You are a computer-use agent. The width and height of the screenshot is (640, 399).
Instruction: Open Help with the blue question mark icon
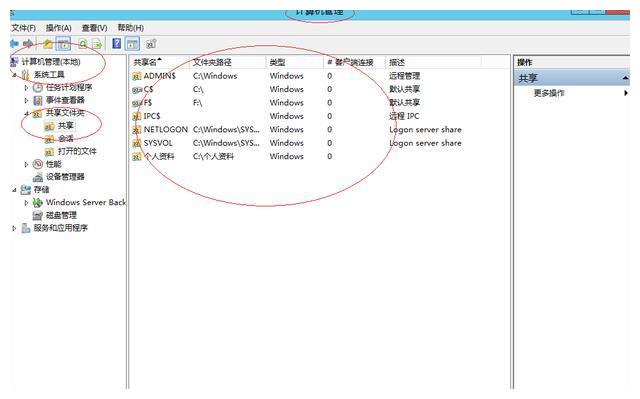[x=117, y=43]
